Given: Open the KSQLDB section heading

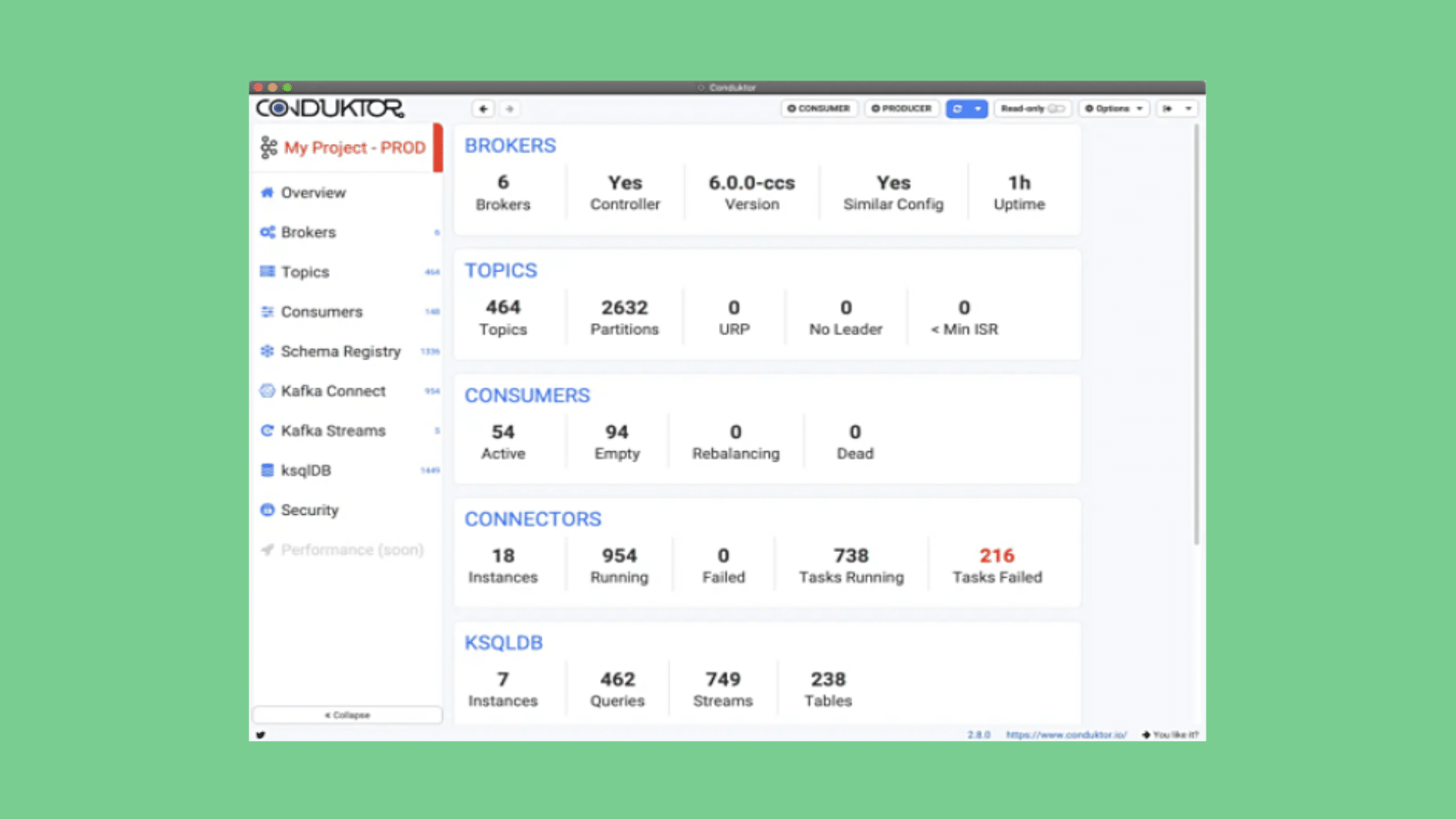Looking at the screenshot, I should click(504, 643).
